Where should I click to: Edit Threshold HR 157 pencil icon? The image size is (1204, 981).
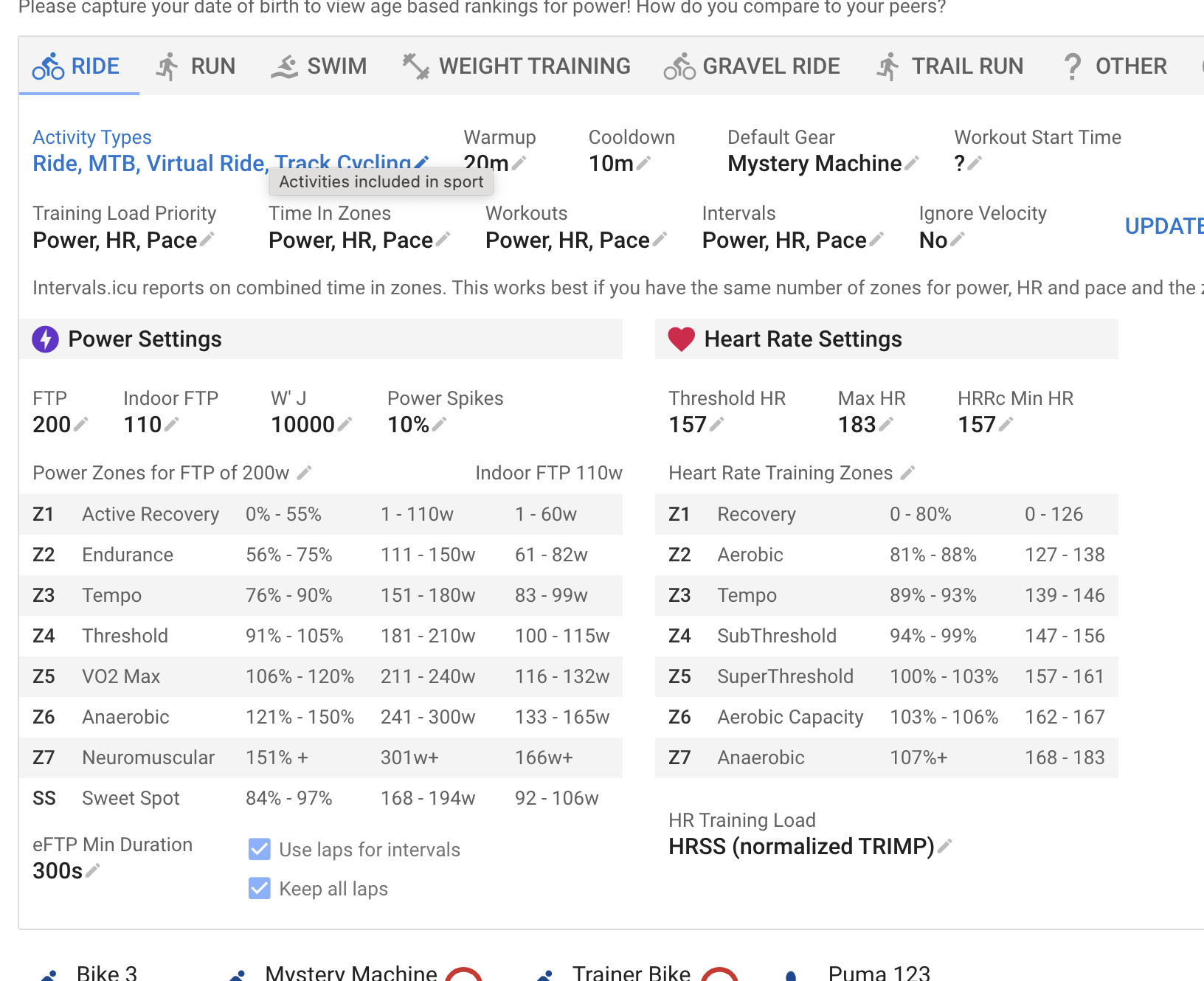[x=716, y=423]
